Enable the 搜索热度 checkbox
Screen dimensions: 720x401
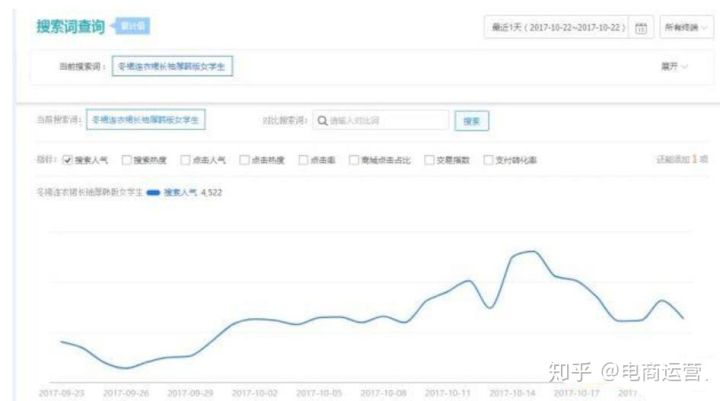point(127,159)
